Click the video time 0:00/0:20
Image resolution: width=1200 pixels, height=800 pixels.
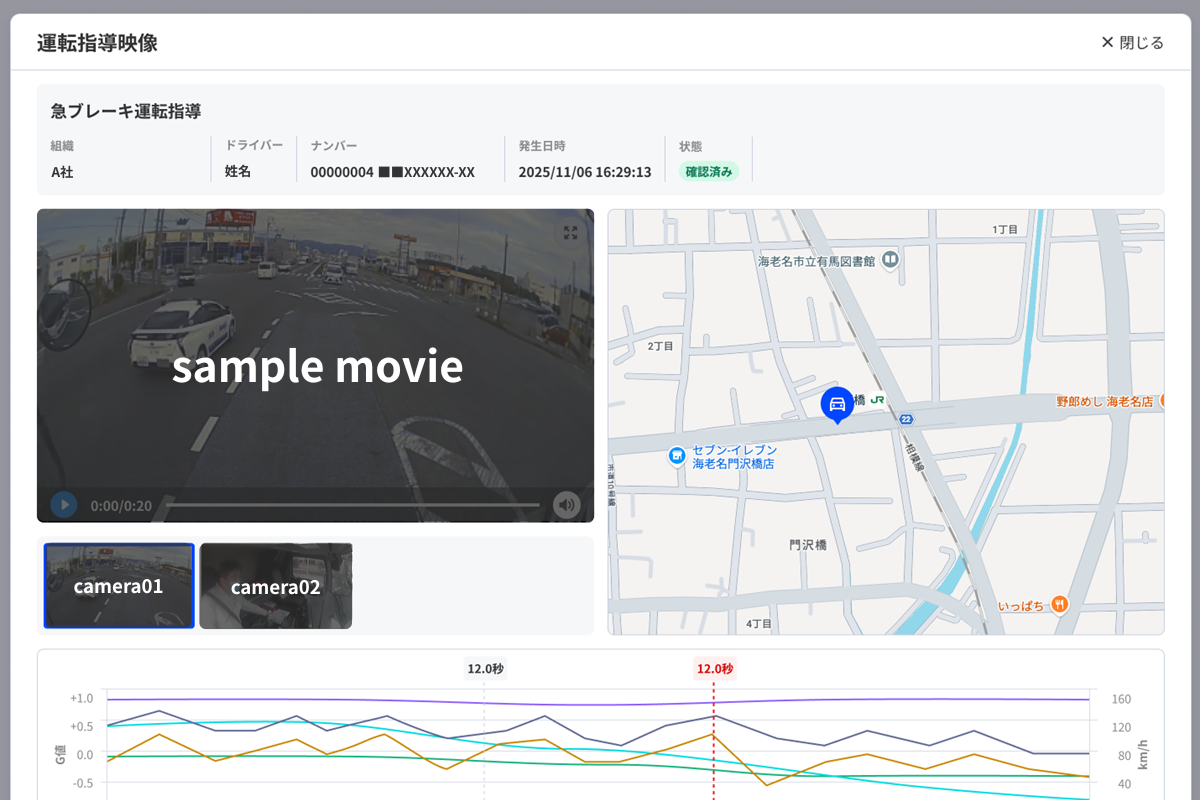(x=121, y=506)
